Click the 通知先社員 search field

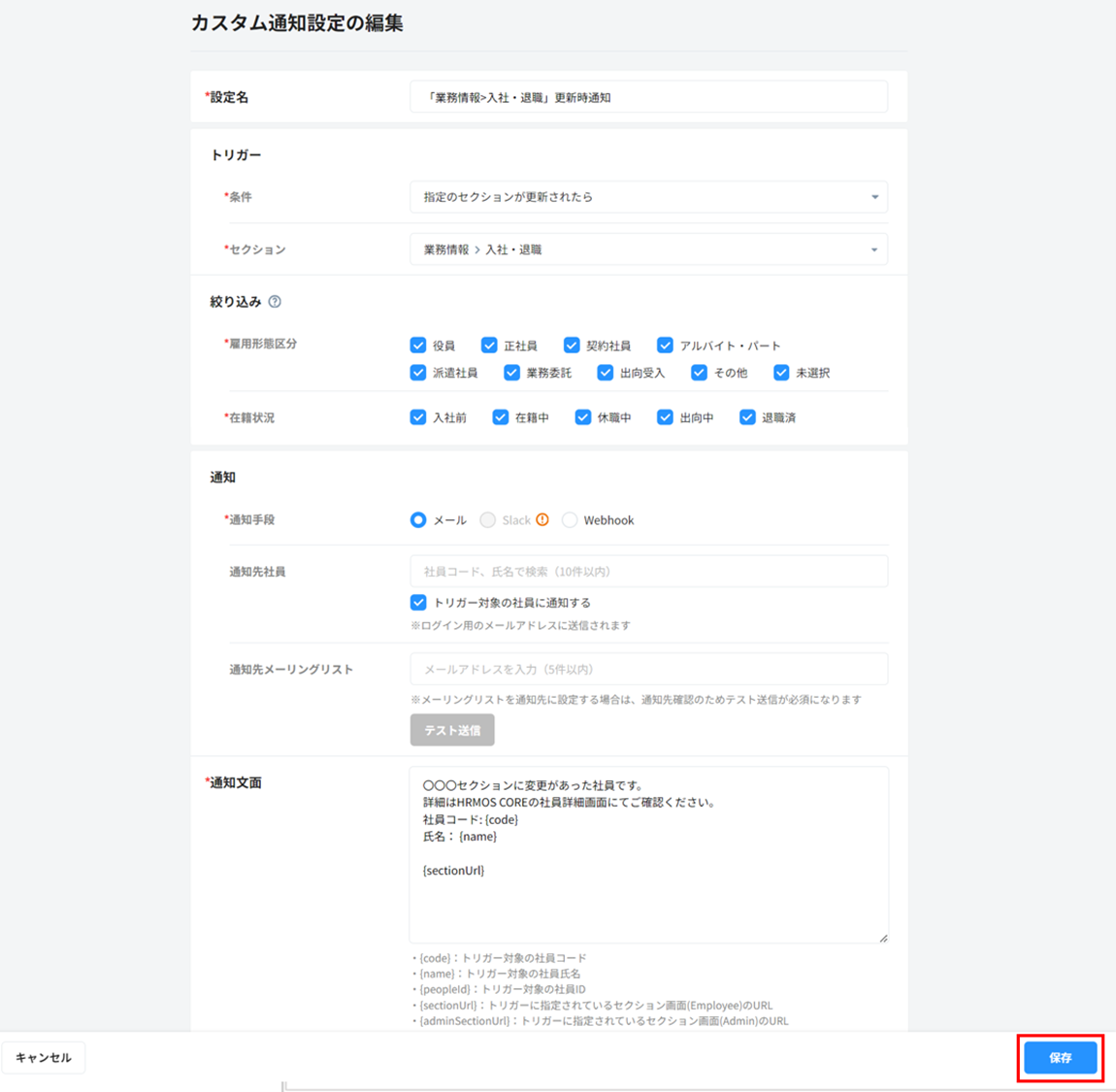[648, 572]
